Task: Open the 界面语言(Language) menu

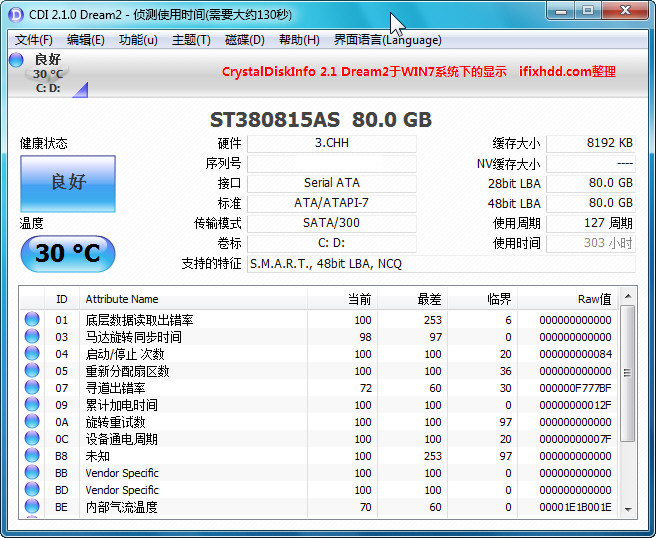Action: coord(387,40)
